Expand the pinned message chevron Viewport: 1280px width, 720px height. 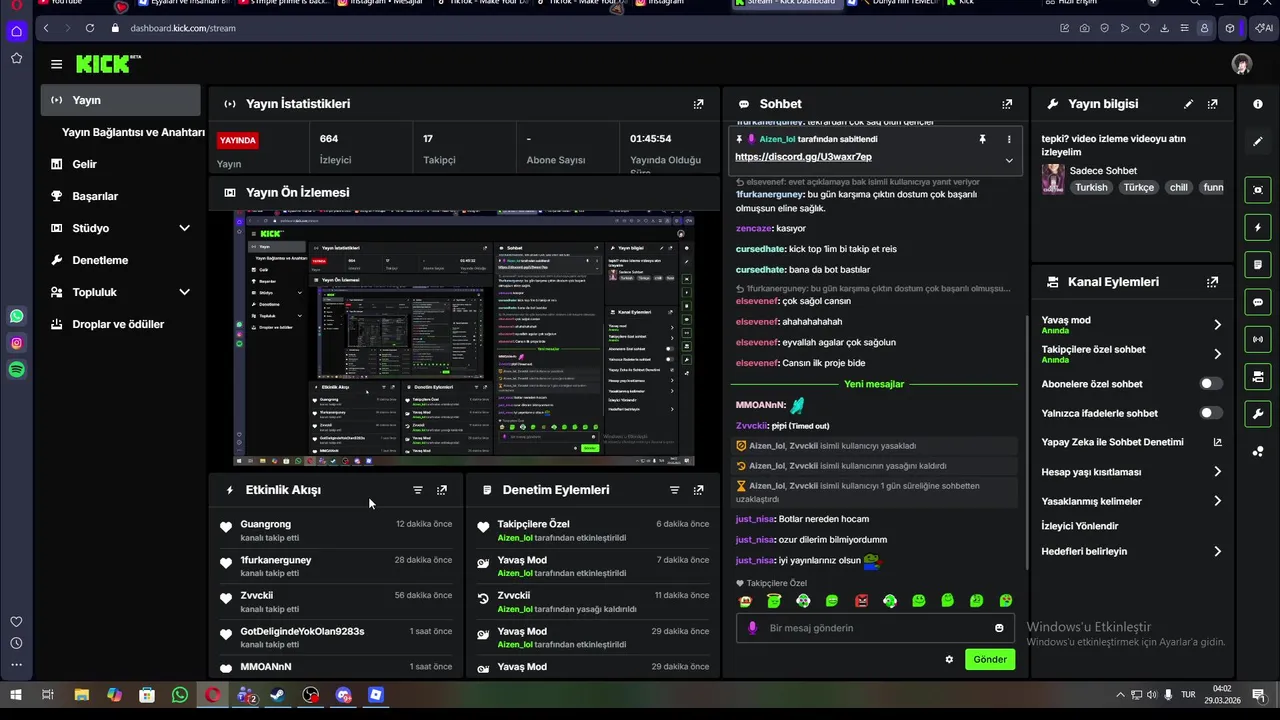click(x=1009, y=160)
